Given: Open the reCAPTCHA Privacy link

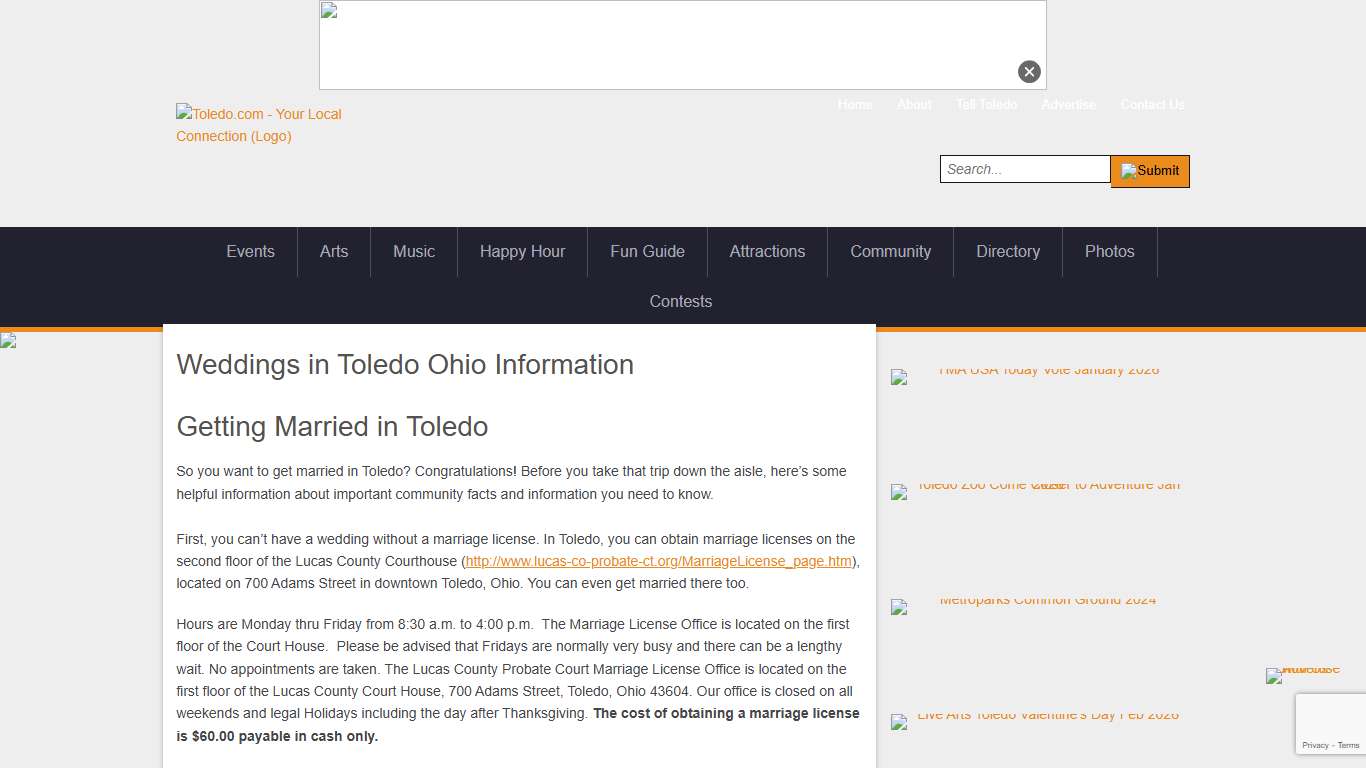Looking at the screenshot, I should point(1316,745).
